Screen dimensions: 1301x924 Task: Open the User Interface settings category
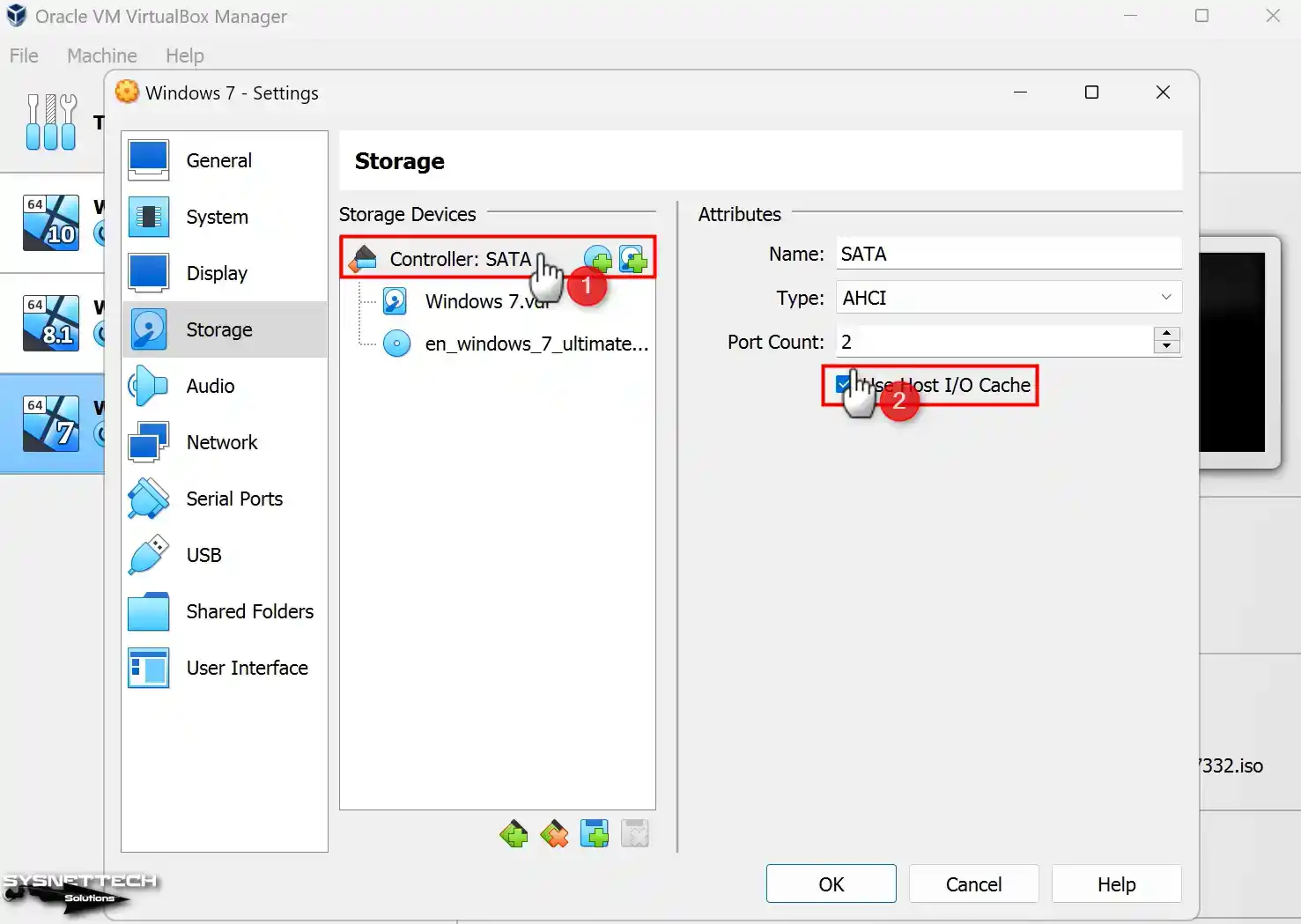tap(225, 668)
